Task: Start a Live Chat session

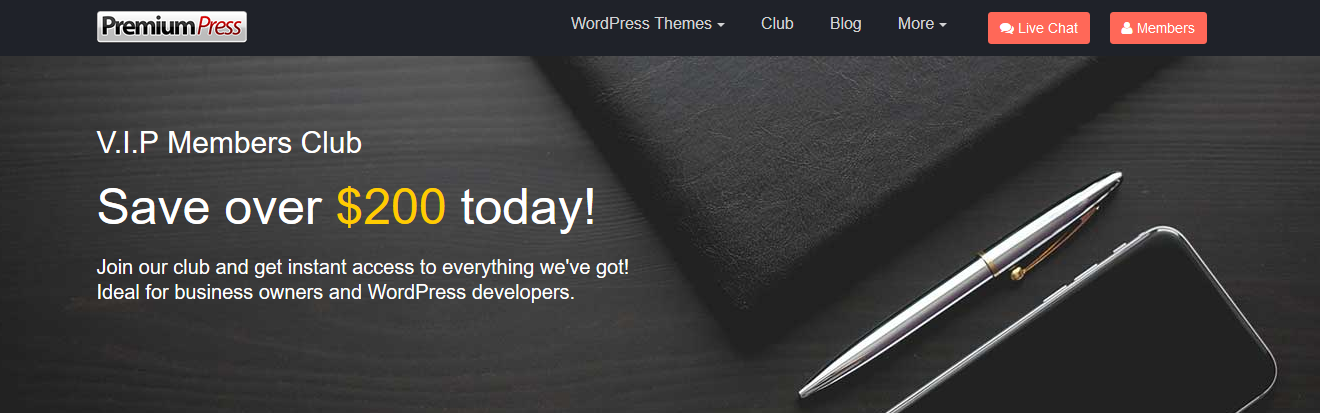Action: tap(1039, 28)
